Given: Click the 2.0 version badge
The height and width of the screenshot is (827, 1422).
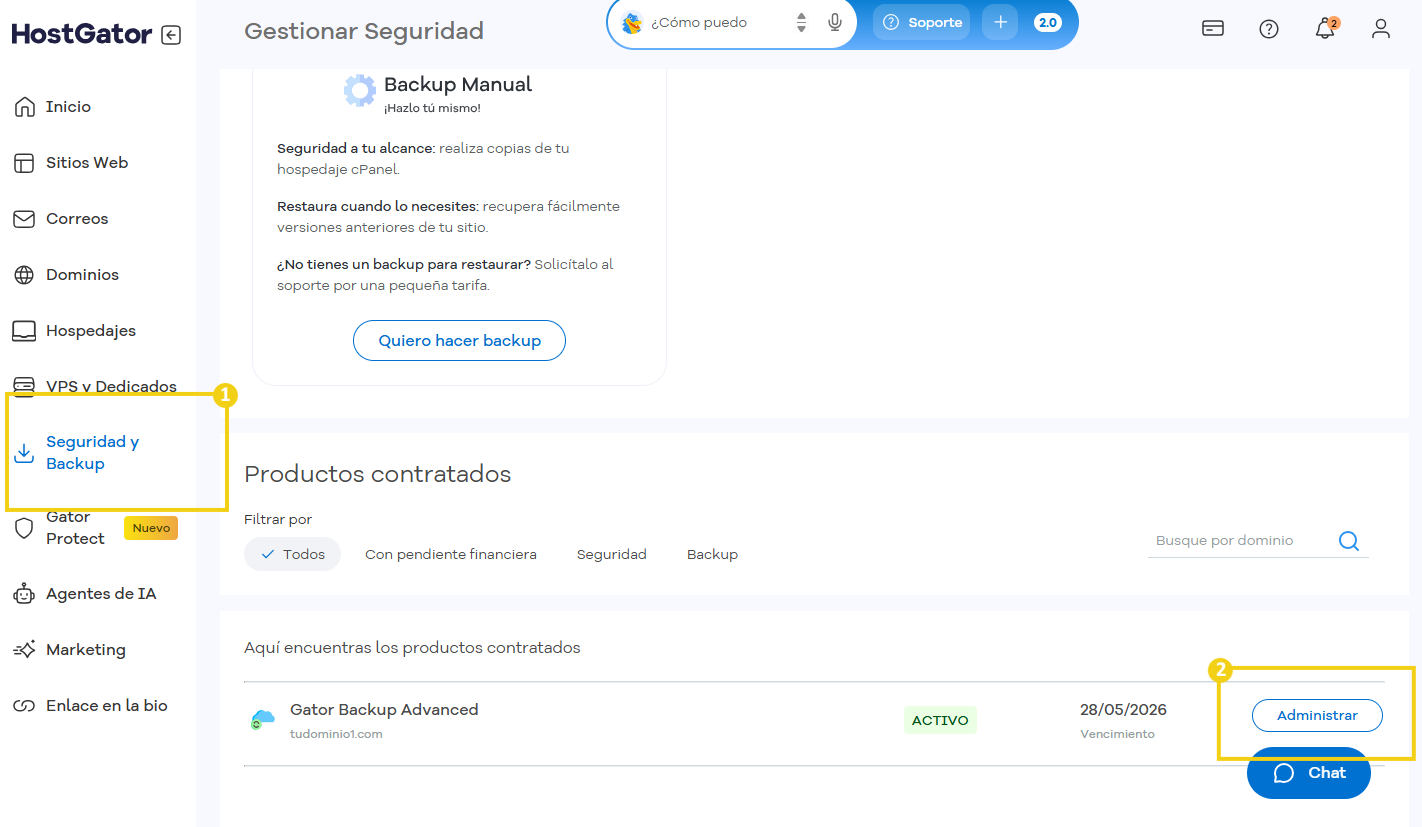Looking at the screenshot, I should click(1048, 22).
